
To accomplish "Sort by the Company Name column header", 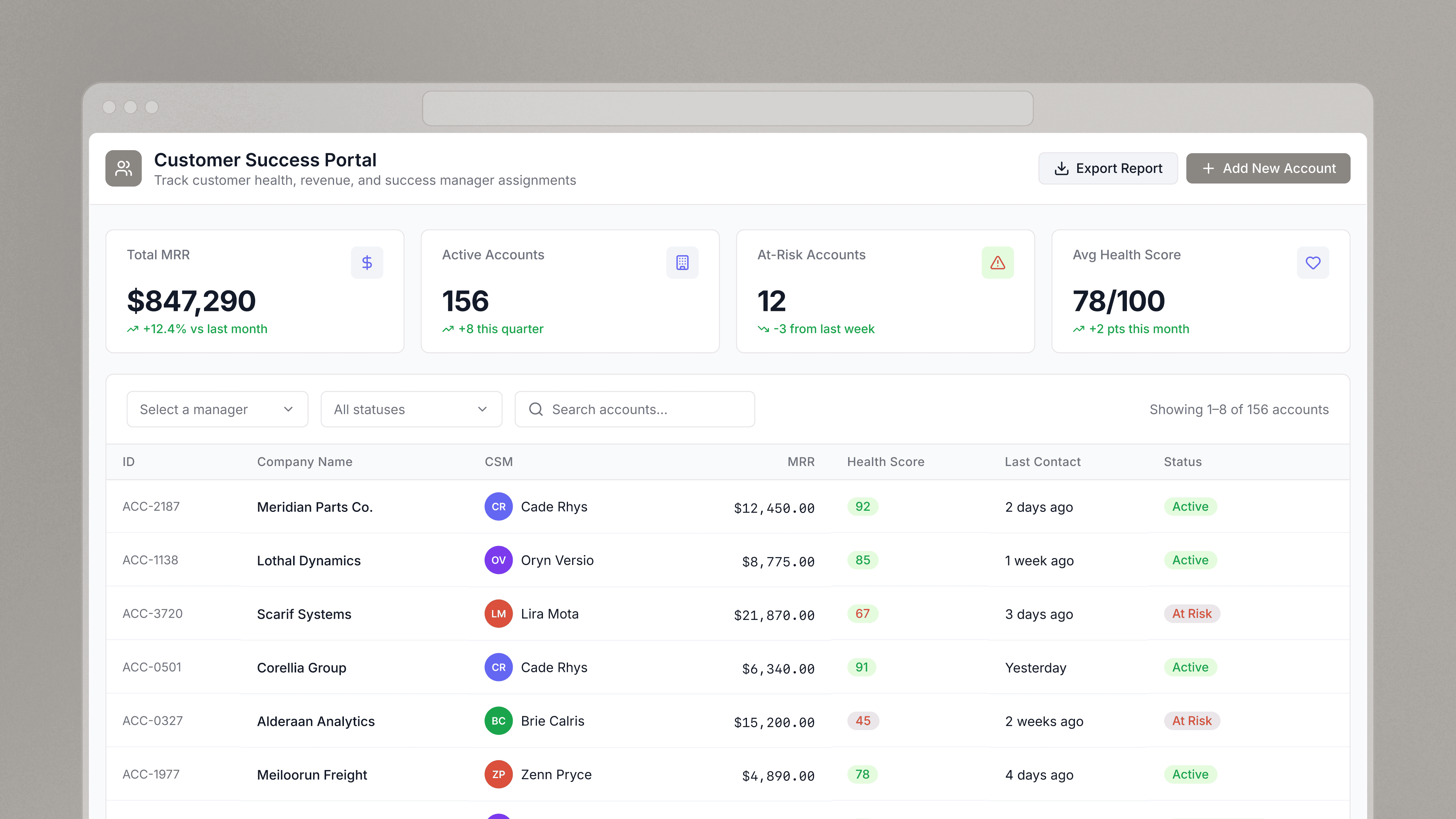I will pos(304,462).
